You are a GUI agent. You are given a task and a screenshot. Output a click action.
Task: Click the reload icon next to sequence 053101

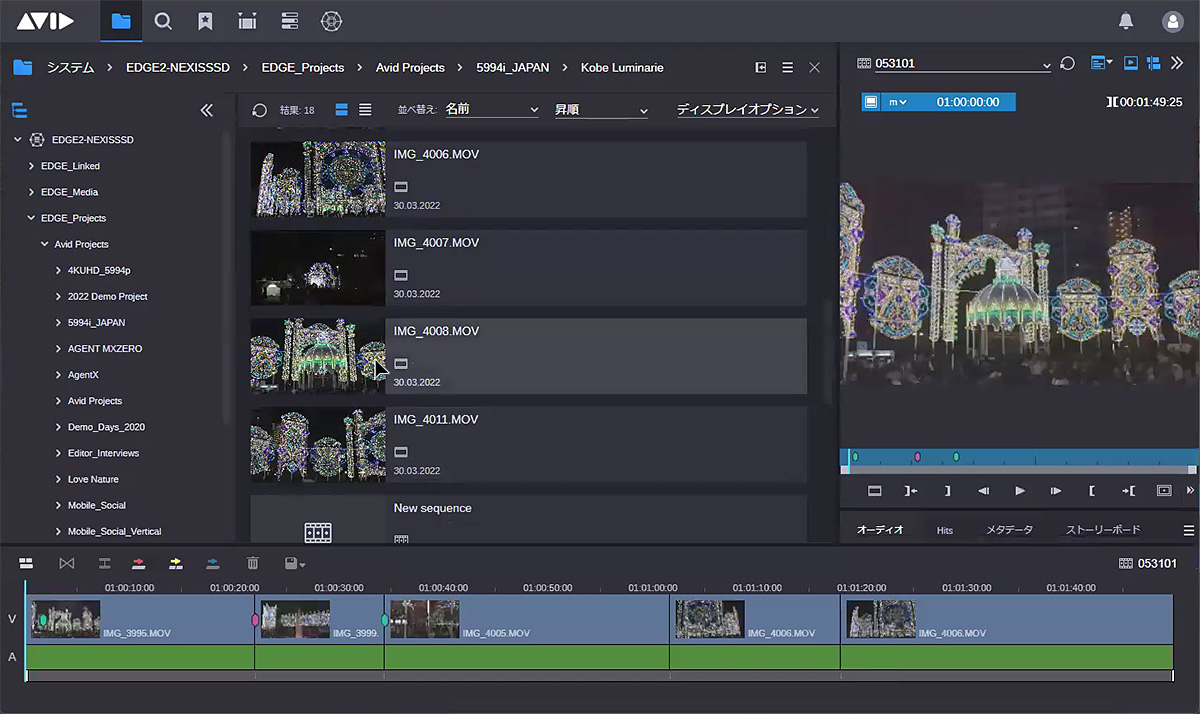(x=1067, y=62)
